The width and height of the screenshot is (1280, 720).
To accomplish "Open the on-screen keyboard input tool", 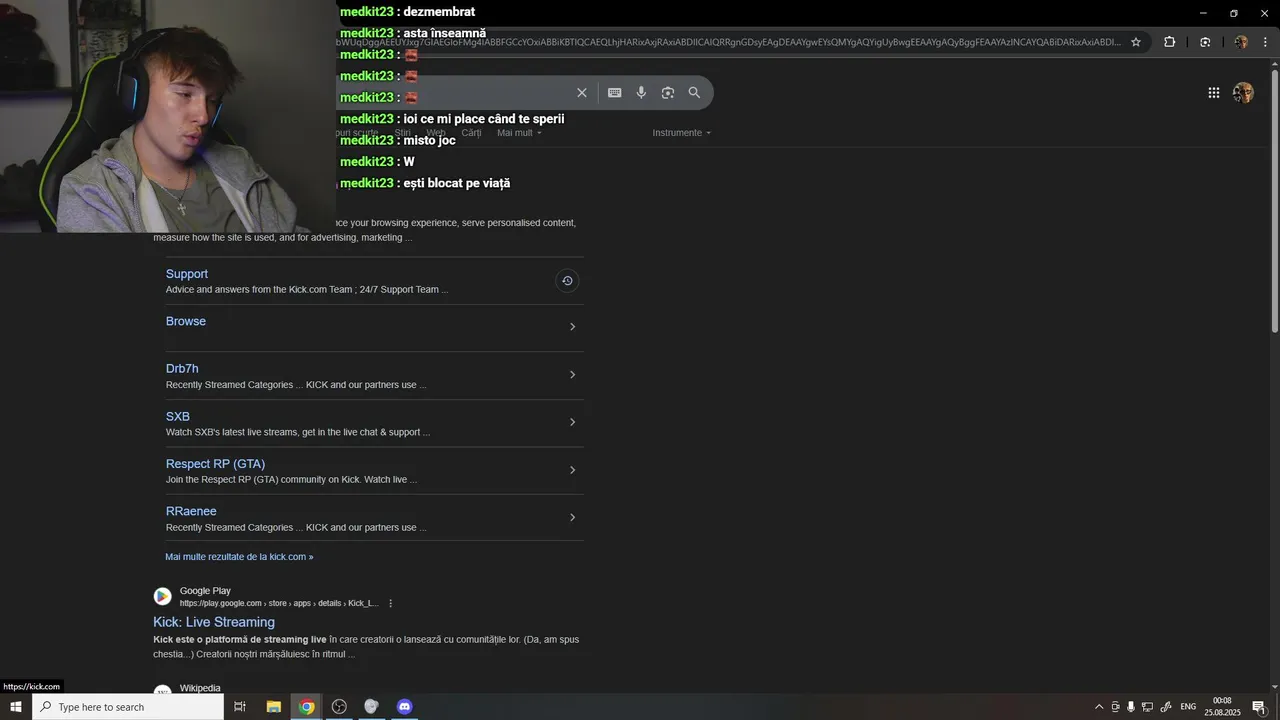I will point(615,92).
